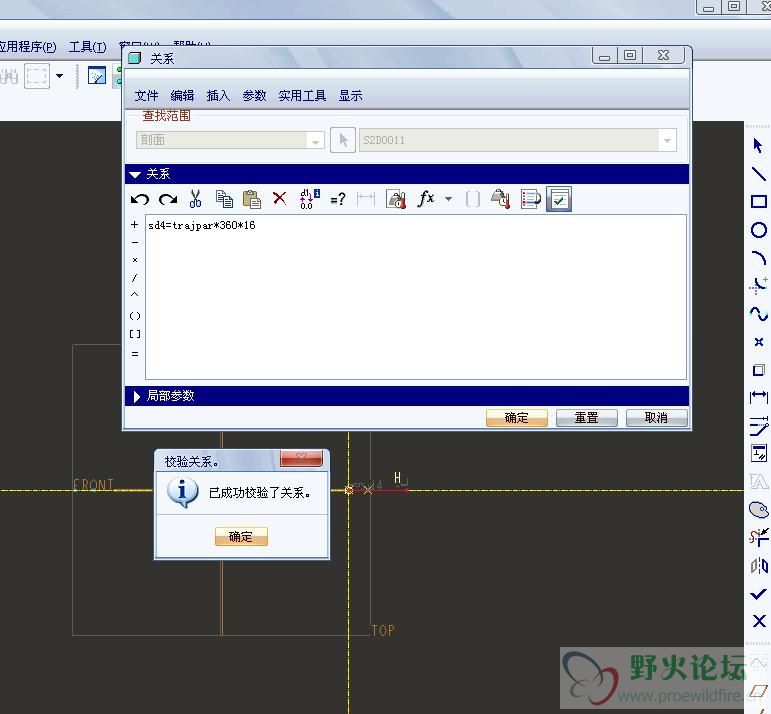Click the evaluate expression =? icon

tap(338, 199)
